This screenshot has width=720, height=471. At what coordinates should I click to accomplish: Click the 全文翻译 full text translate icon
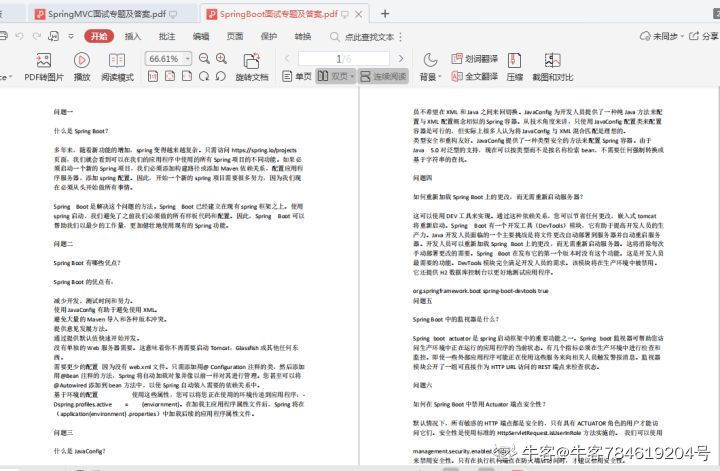point(456,76)
